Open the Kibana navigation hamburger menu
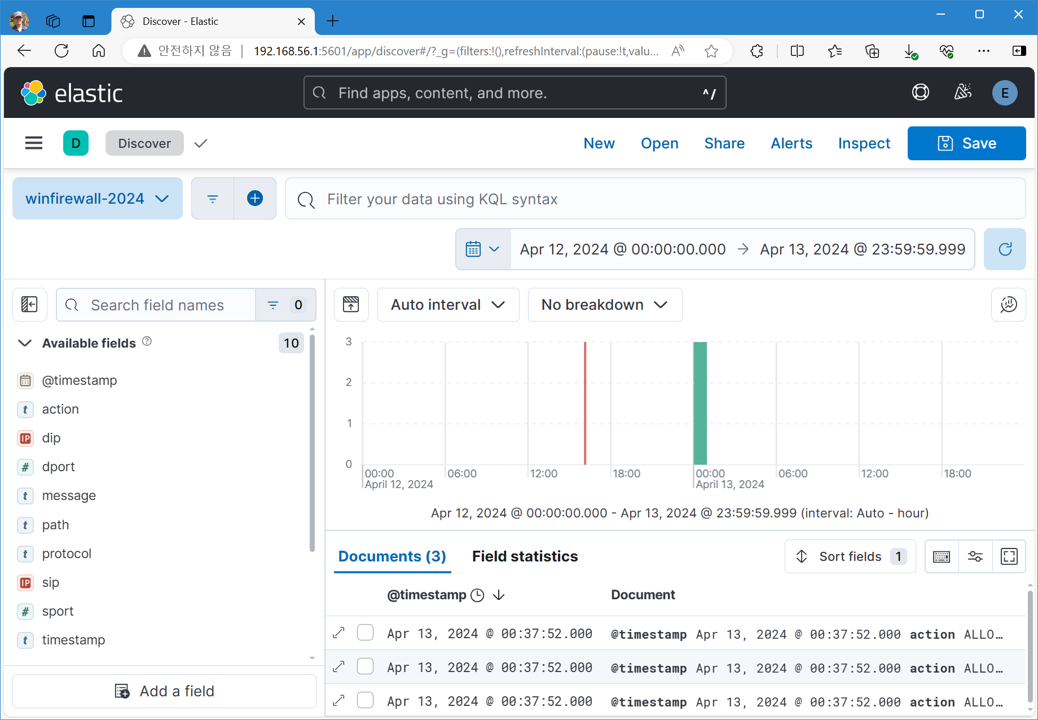The height and width of the screenshot is (720, 1038). (34, 143)
